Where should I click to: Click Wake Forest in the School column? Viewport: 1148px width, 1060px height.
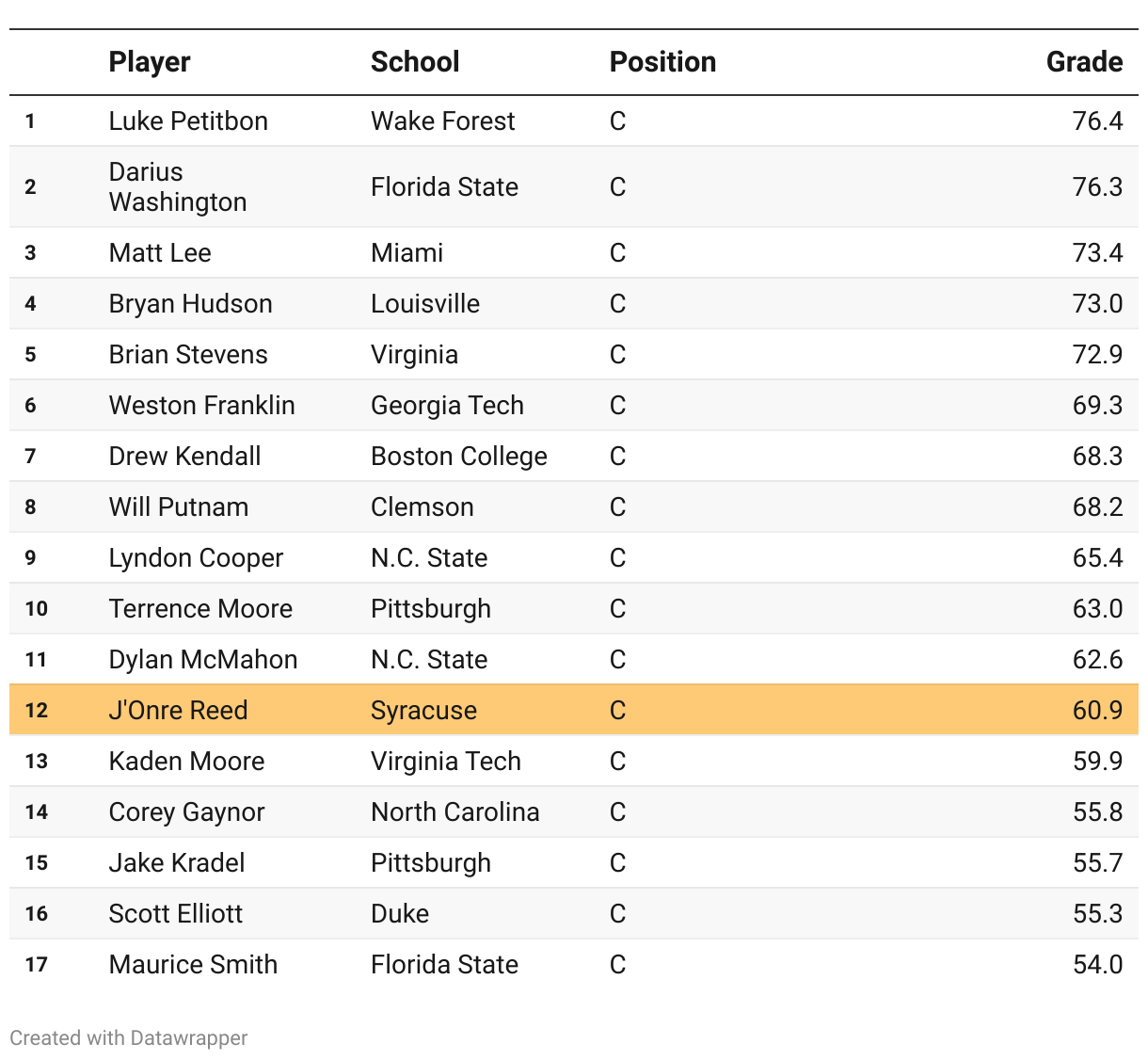pos(442,120)
